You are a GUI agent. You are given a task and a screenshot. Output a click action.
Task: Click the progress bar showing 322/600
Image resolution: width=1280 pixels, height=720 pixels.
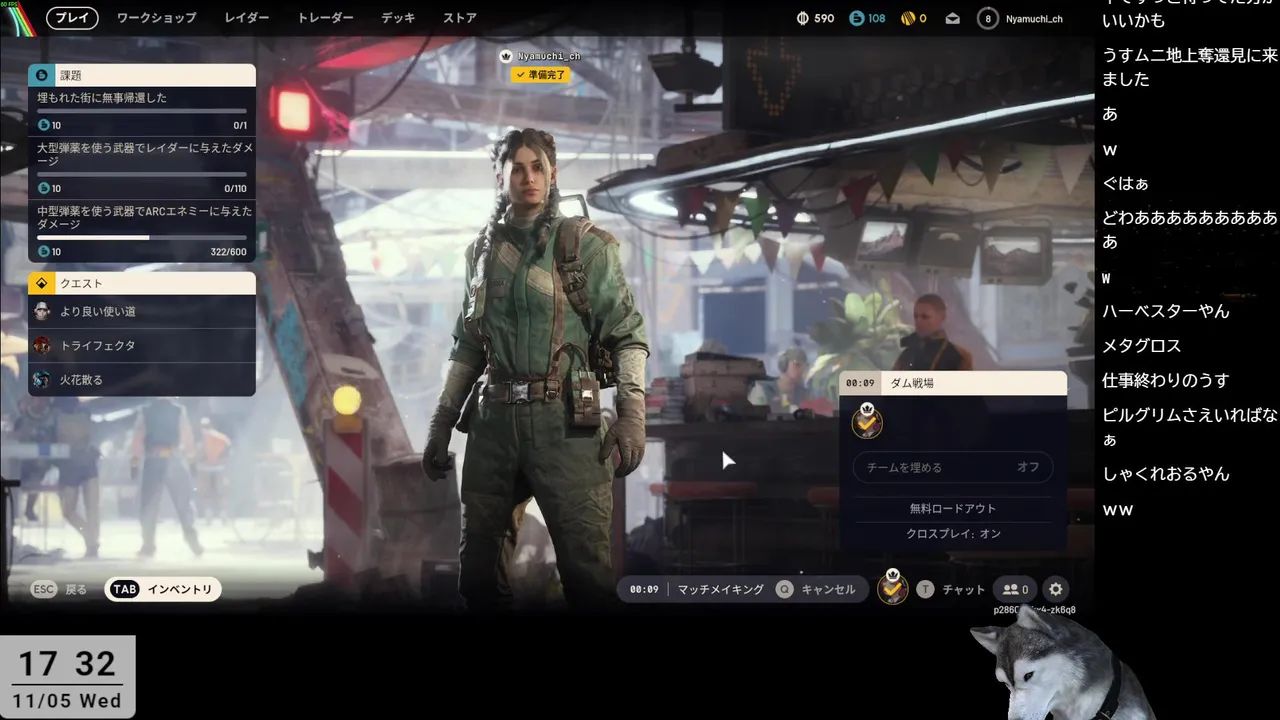(x=142, y=237)
